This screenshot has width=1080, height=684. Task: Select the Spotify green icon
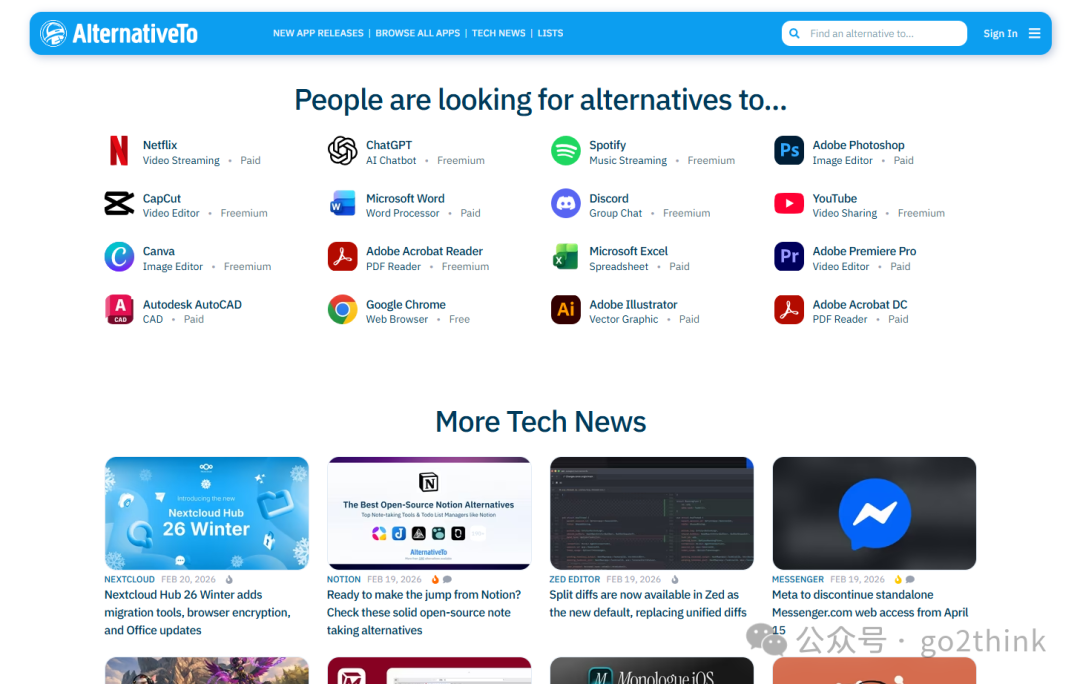(x=565, y=151)
